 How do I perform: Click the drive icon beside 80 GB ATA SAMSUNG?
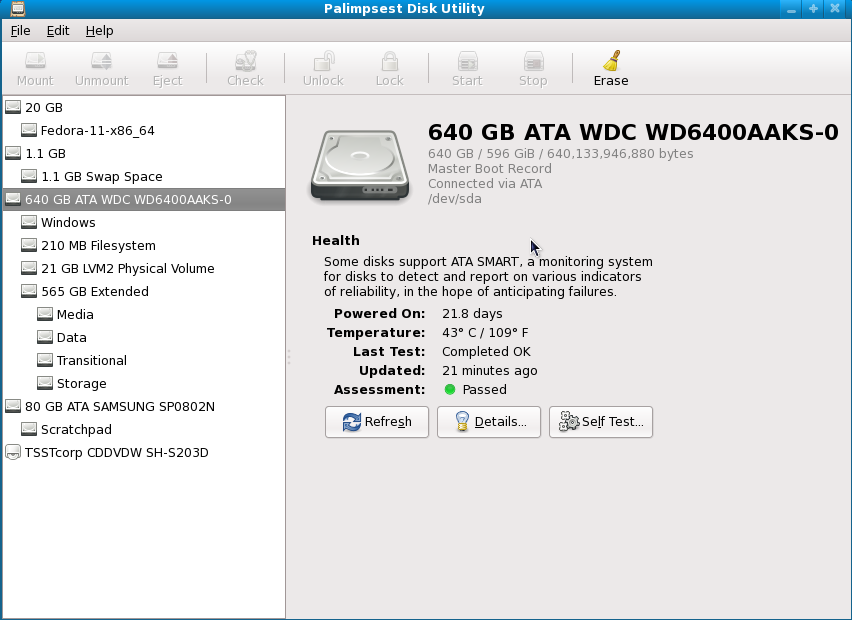(13, 406)
